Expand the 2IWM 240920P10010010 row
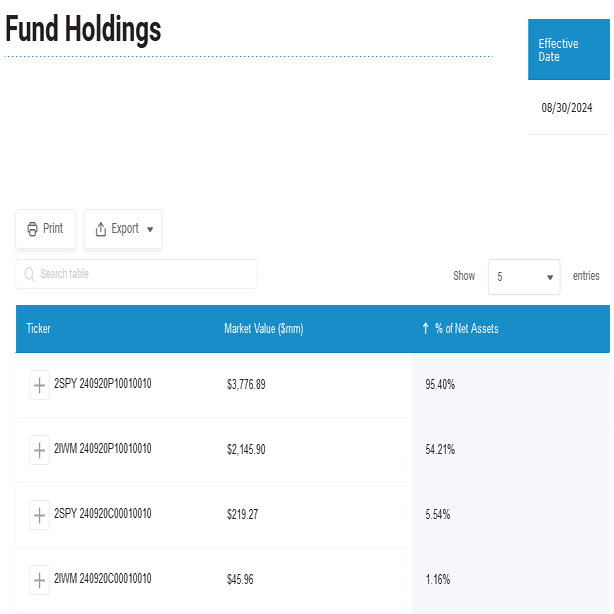This screenshot has width=614, height=614. [x=39, y=450]
